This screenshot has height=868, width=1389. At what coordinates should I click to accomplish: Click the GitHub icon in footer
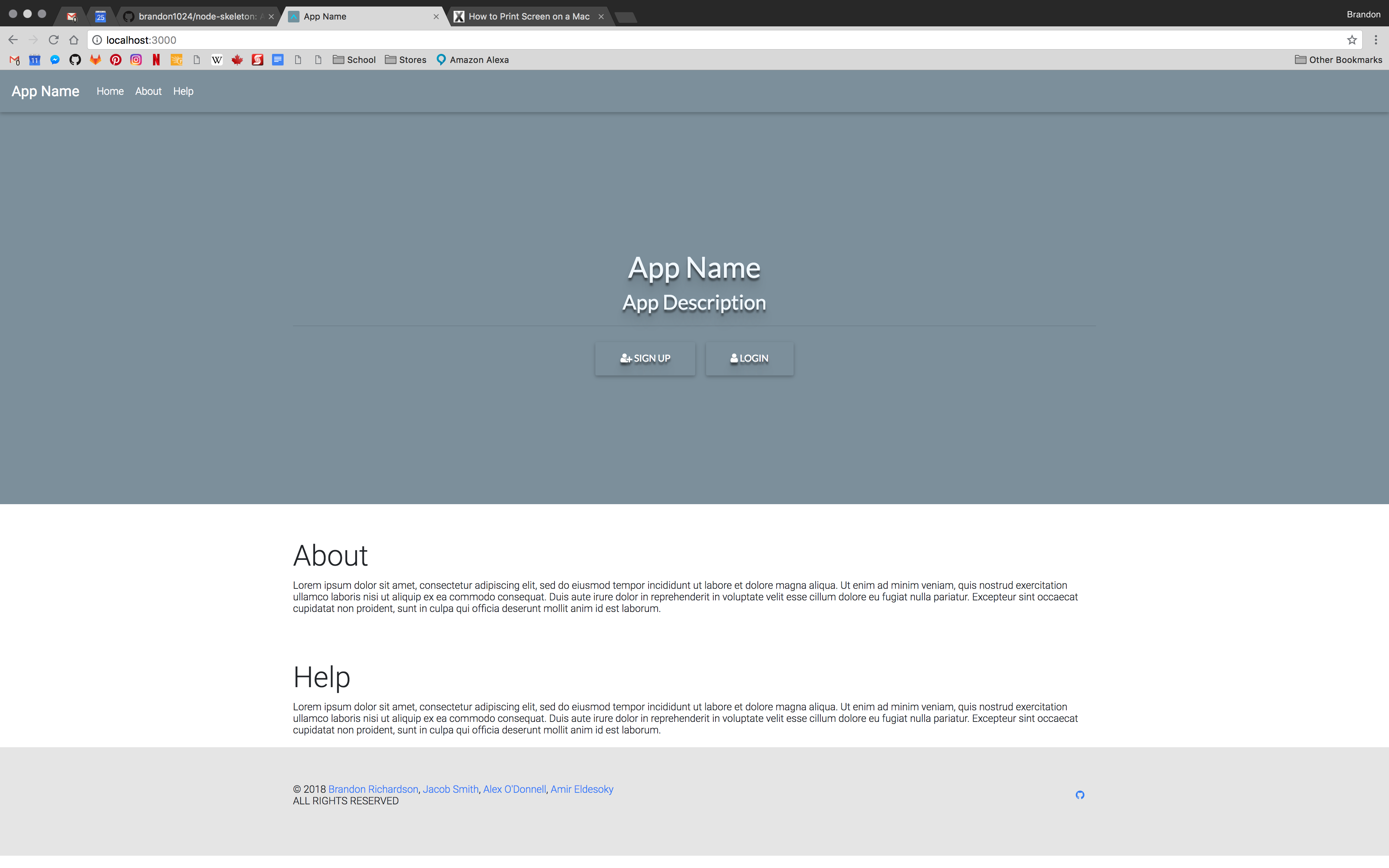pos(1080,795)
